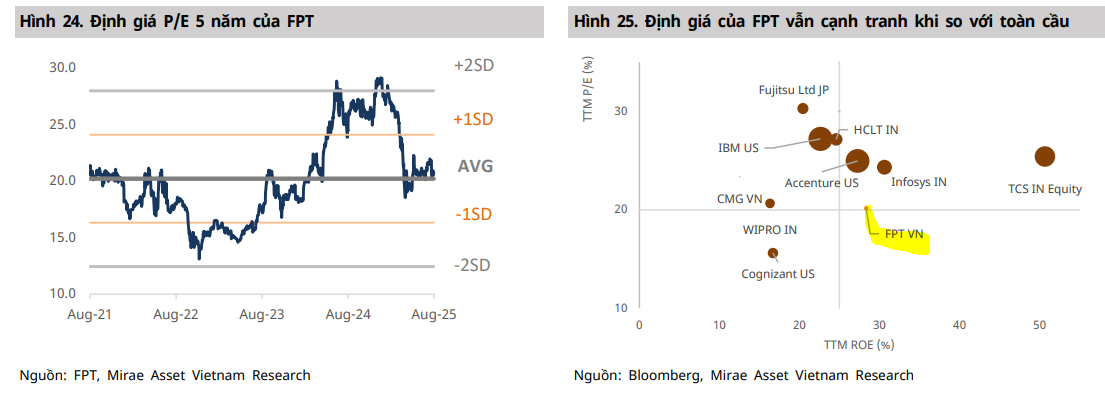Click the WIPRO IN label

[x=769, y=229]
